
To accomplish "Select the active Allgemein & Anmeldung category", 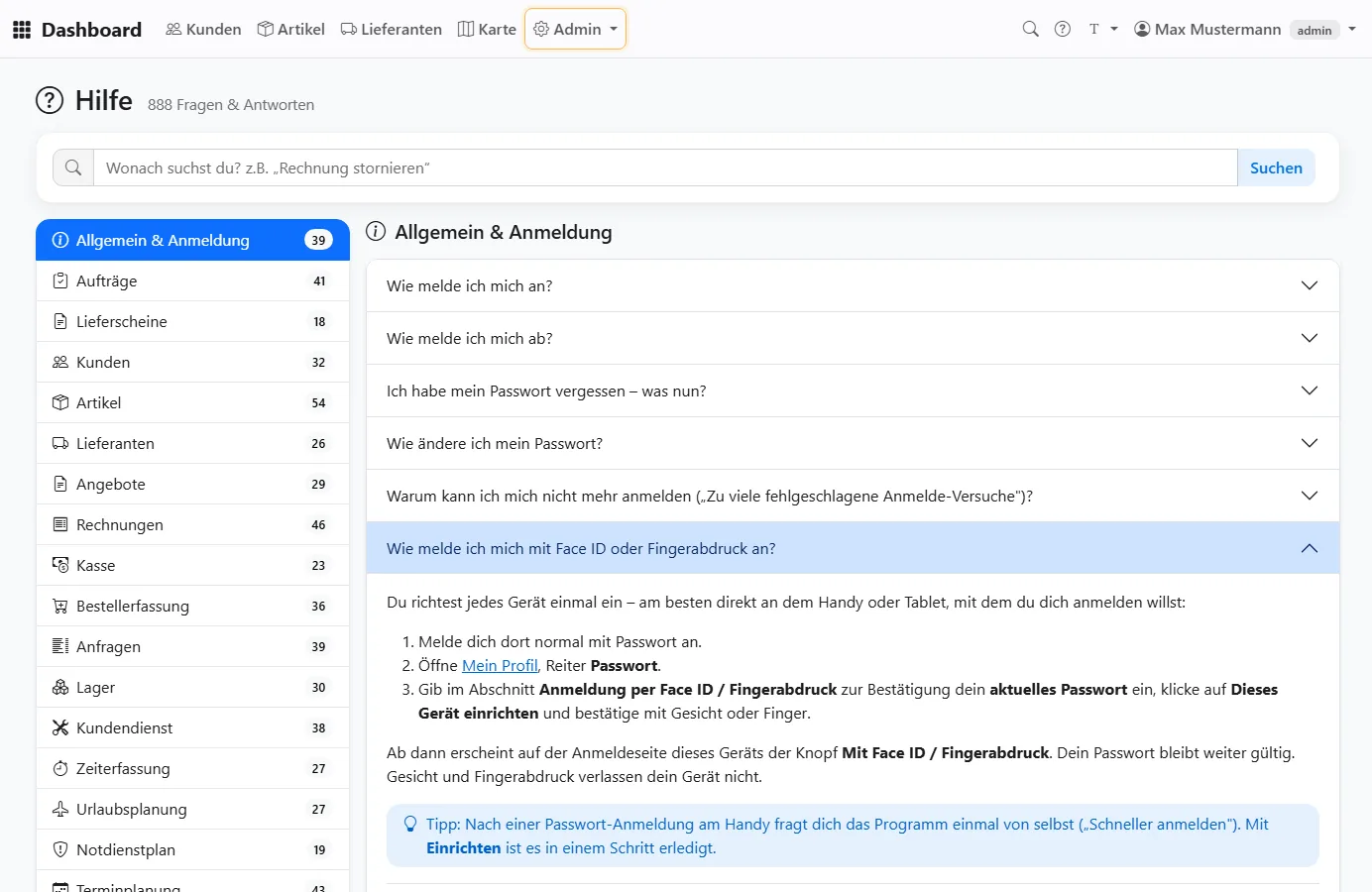I will [192, 240].
